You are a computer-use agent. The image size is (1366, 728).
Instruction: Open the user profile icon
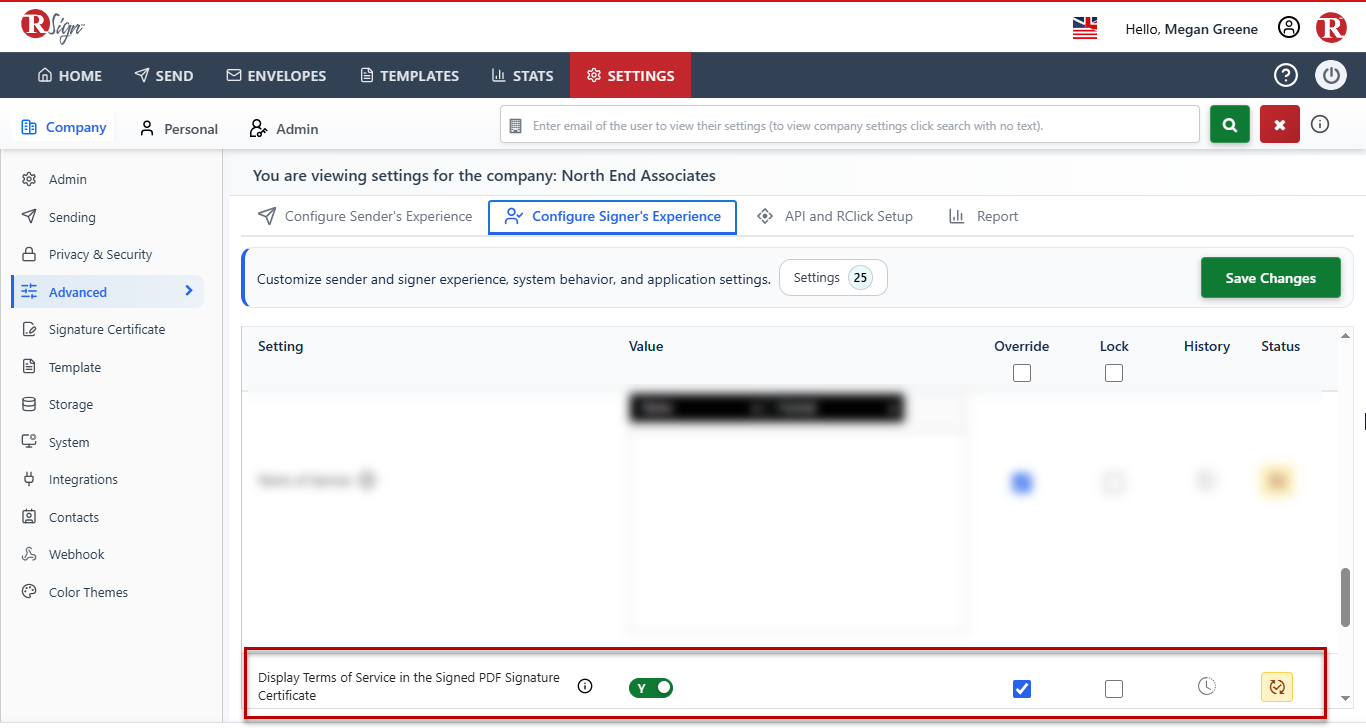[1289, 28]
